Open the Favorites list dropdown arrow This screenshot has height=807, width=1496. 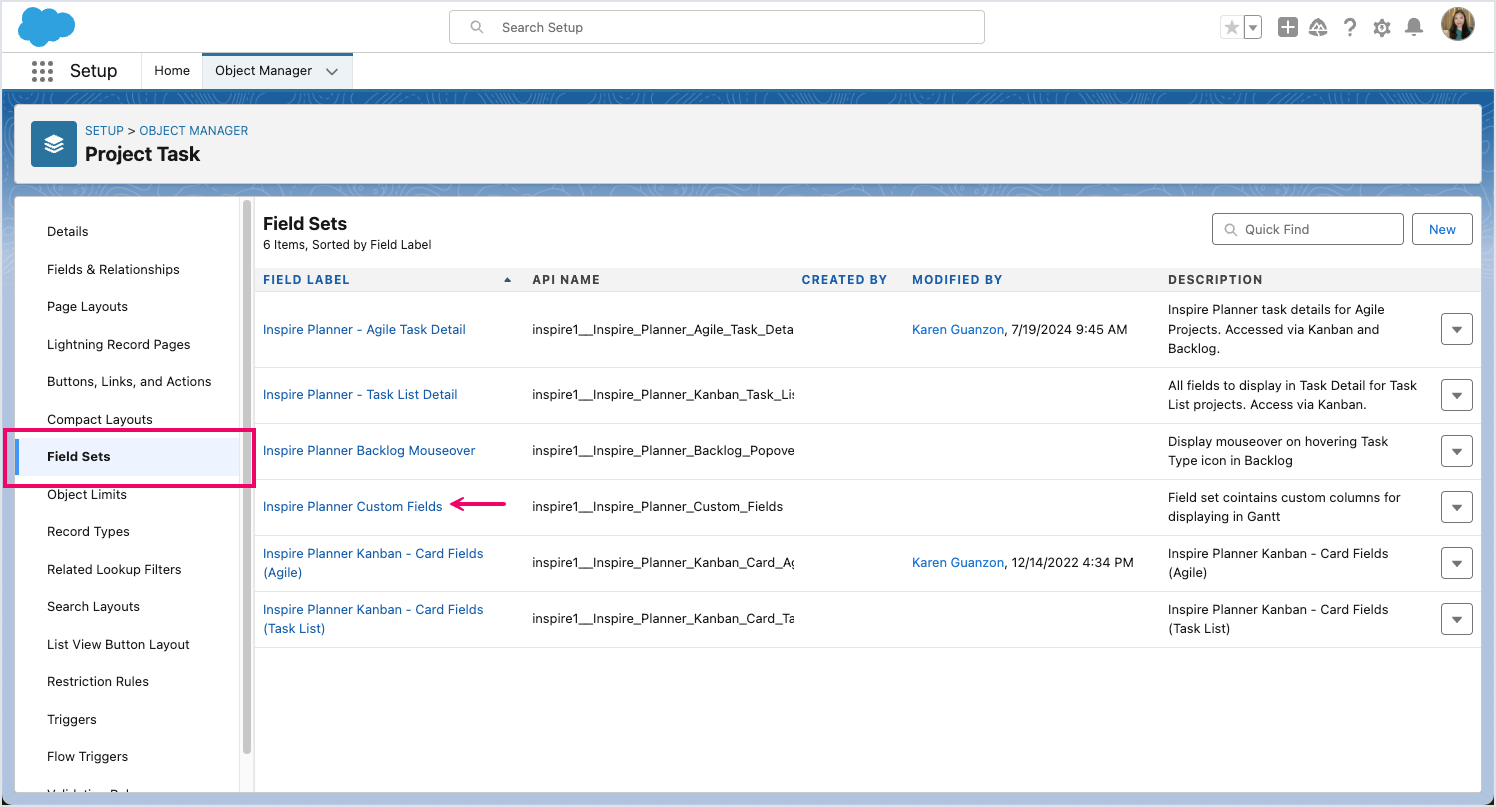coord(1252,28)
